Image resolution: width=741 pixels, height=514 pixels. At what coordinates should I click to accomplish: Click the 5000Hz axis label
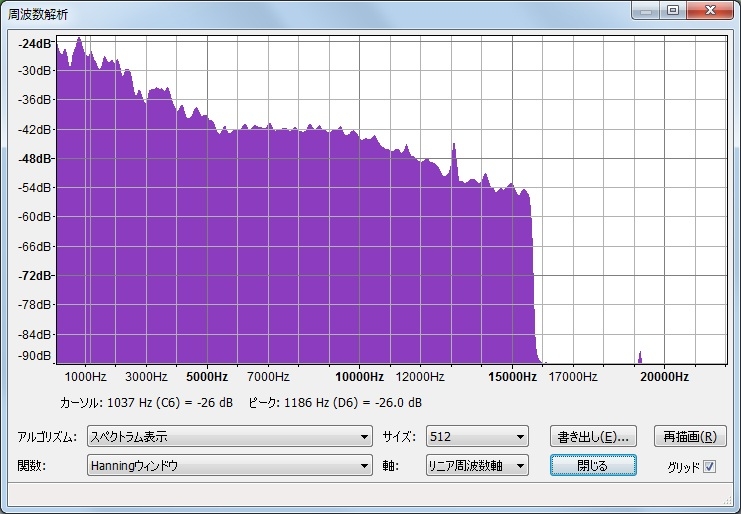point(207,377)
